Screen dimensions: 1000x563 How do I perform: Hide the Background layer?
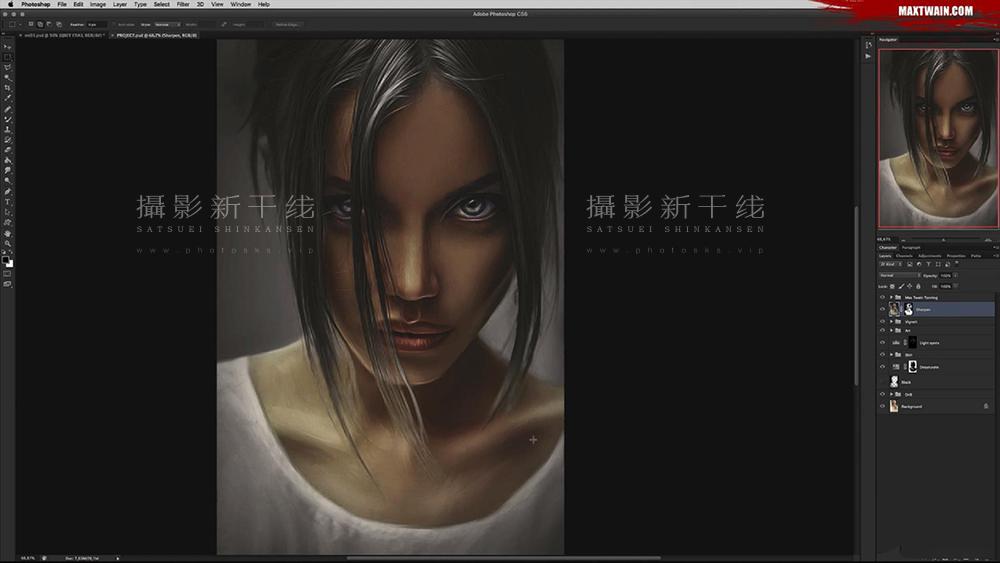(x=883, y=406)
